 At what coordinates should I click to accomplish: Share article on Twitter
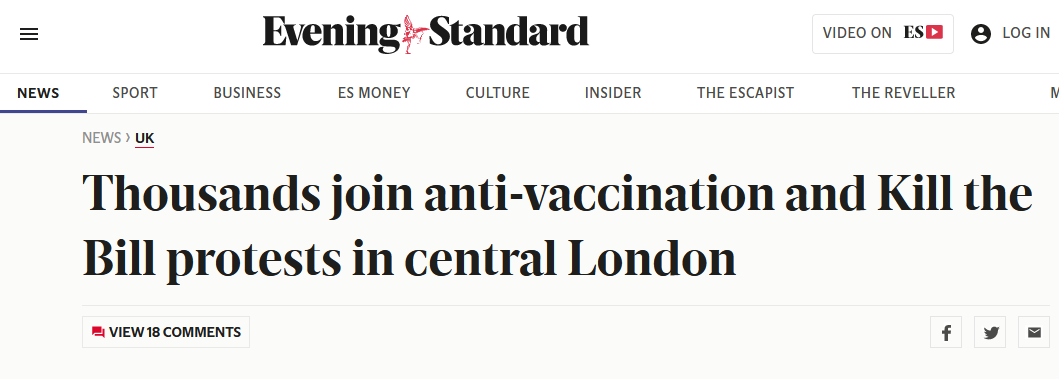point(990,332)
